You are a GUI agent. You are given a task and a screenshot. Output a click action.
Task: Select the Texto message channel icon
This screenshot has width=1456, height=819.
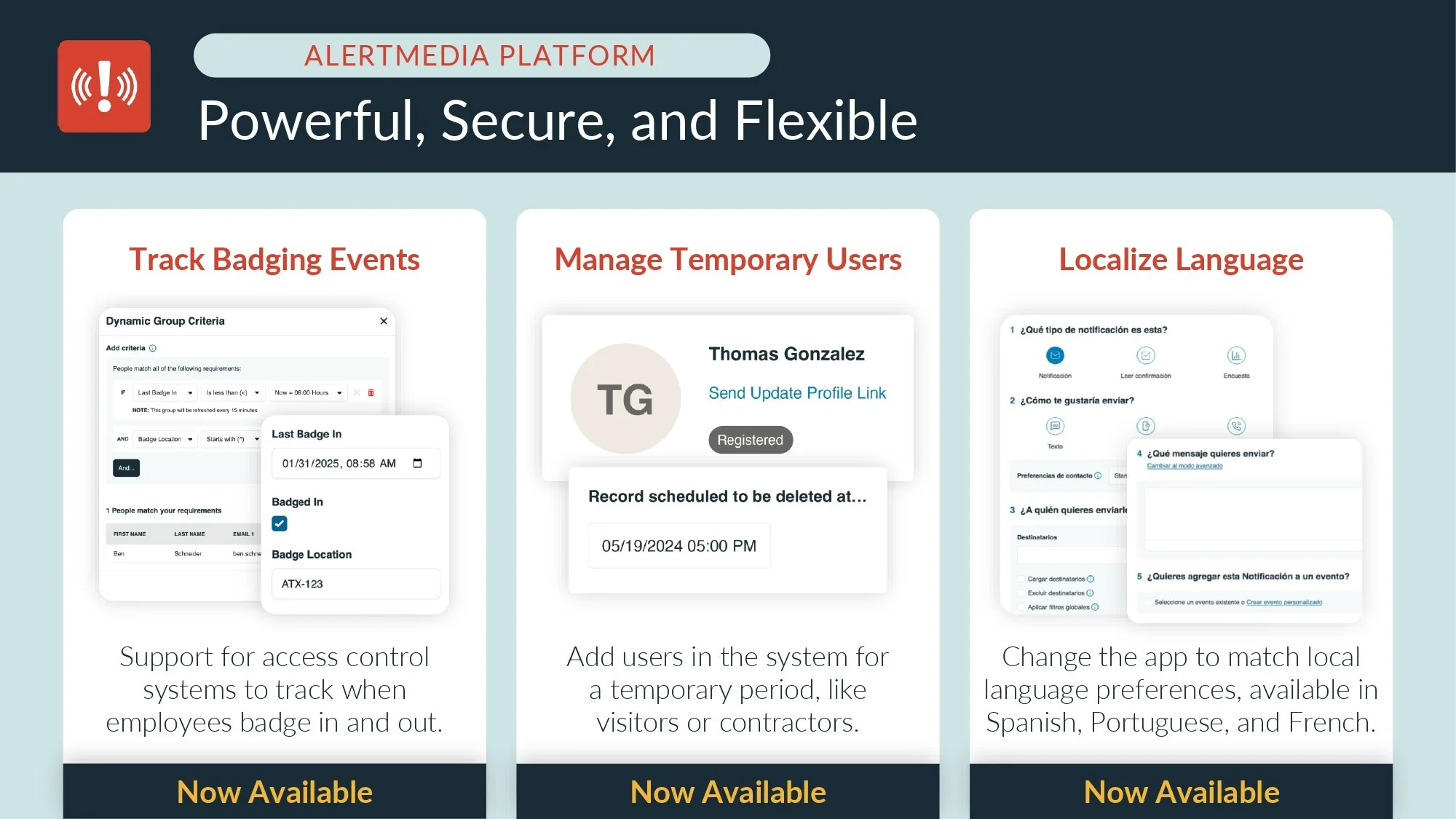tap(1055, 427)
